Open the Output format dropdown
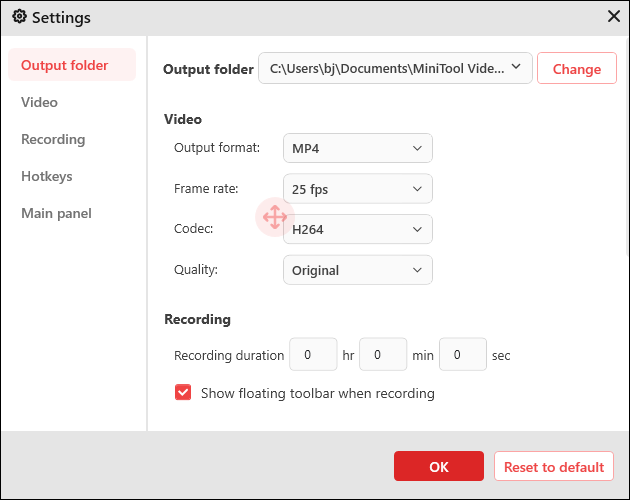 [x=358, y=149]
